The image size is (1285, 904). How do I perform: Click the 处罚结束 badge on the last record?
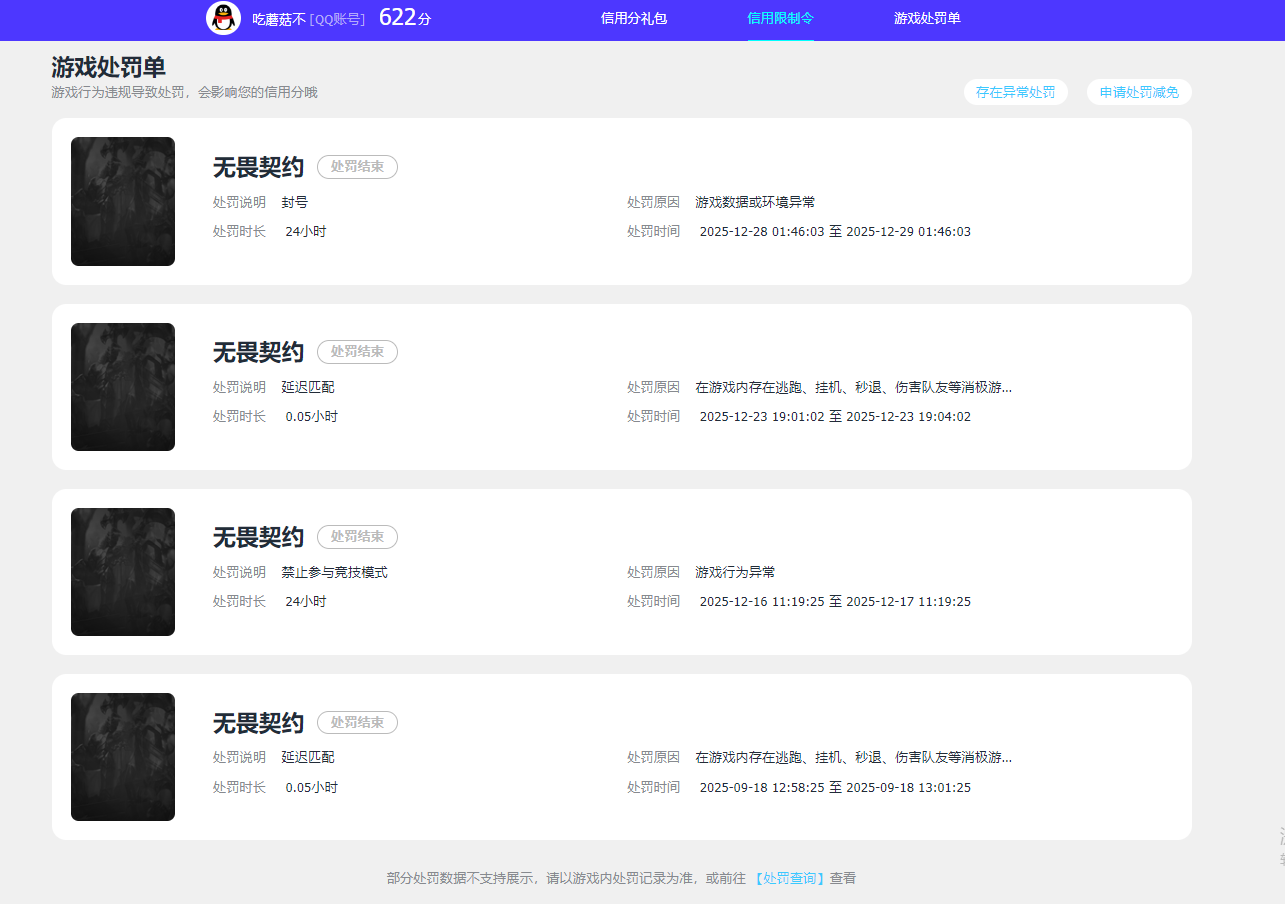coord(357,721)
